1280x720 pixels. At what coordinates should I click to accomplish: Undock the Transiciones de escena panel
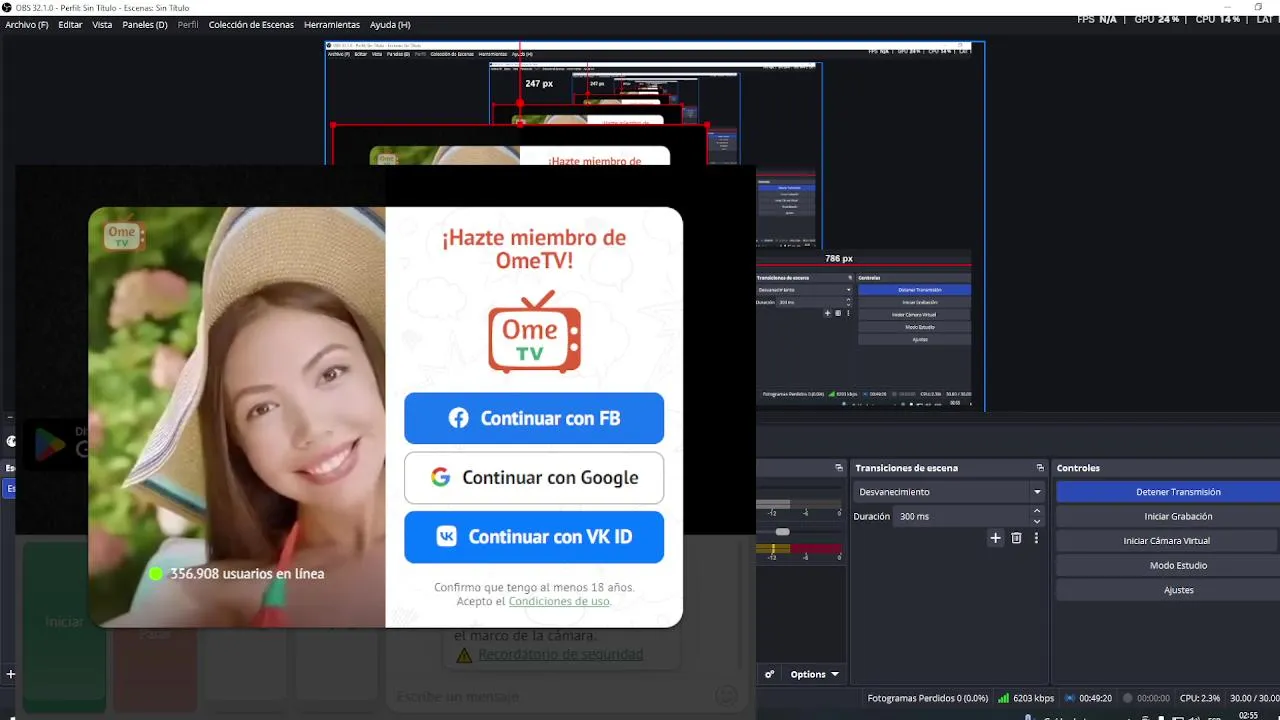pos(1040,468)
